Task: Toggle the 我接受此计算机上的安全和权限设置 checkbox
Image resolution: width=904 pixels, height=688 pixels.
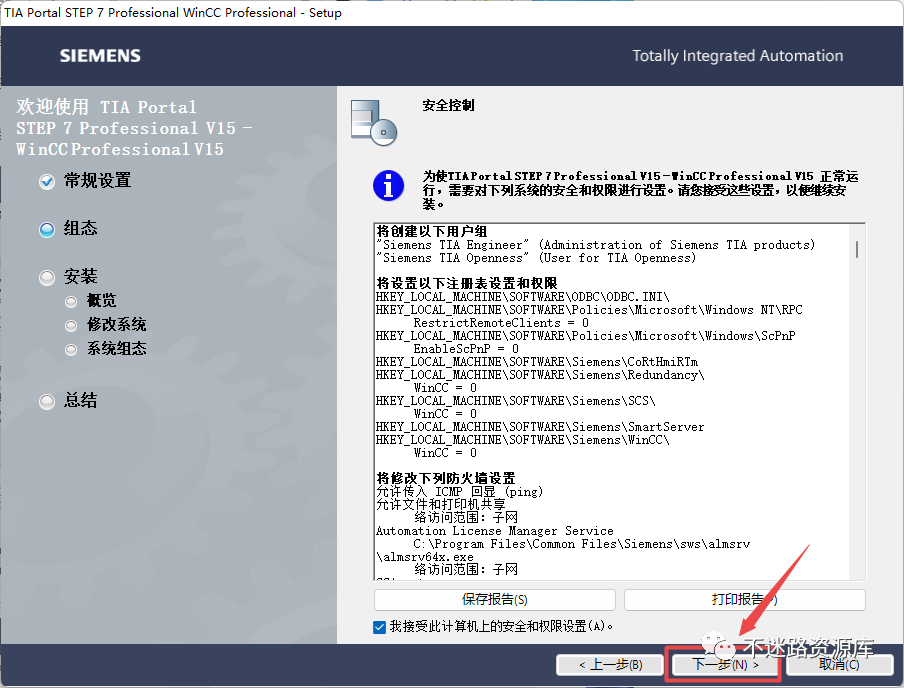Action: (x=379, y=627)
